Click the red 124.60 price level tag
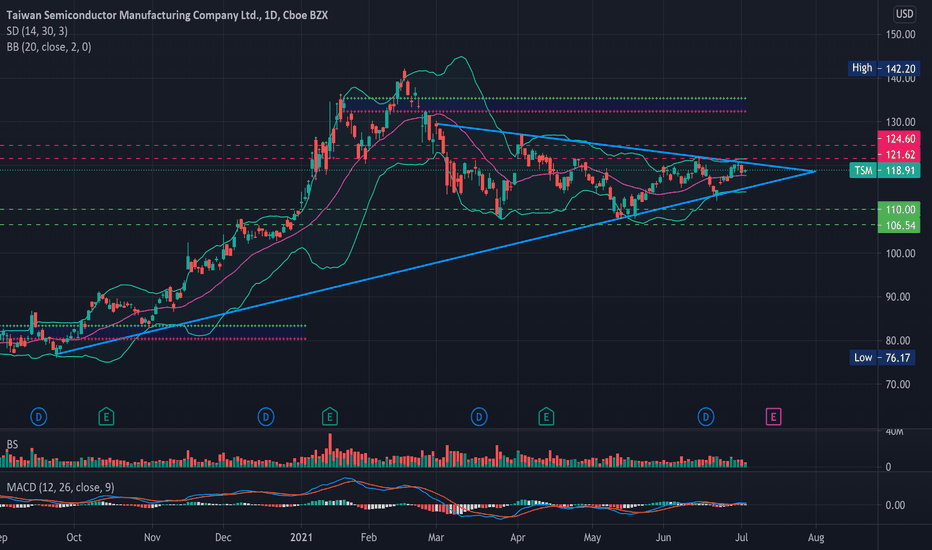The image size is (932, 550). (x=899, y=139)
